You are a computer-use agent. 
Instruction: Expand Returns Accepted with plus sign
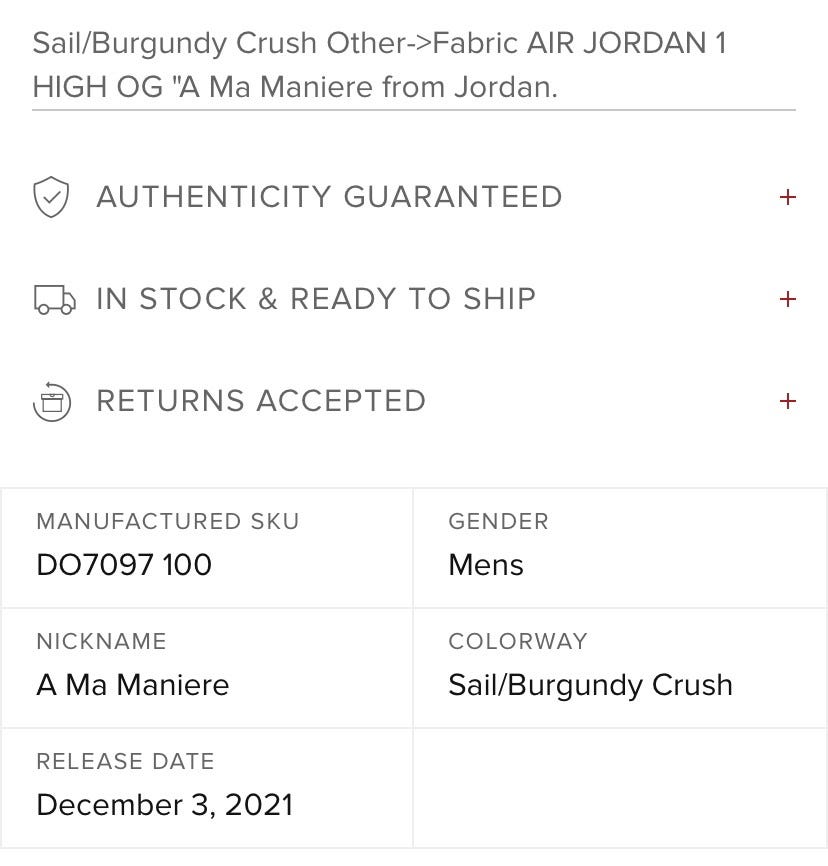[788, 401]
